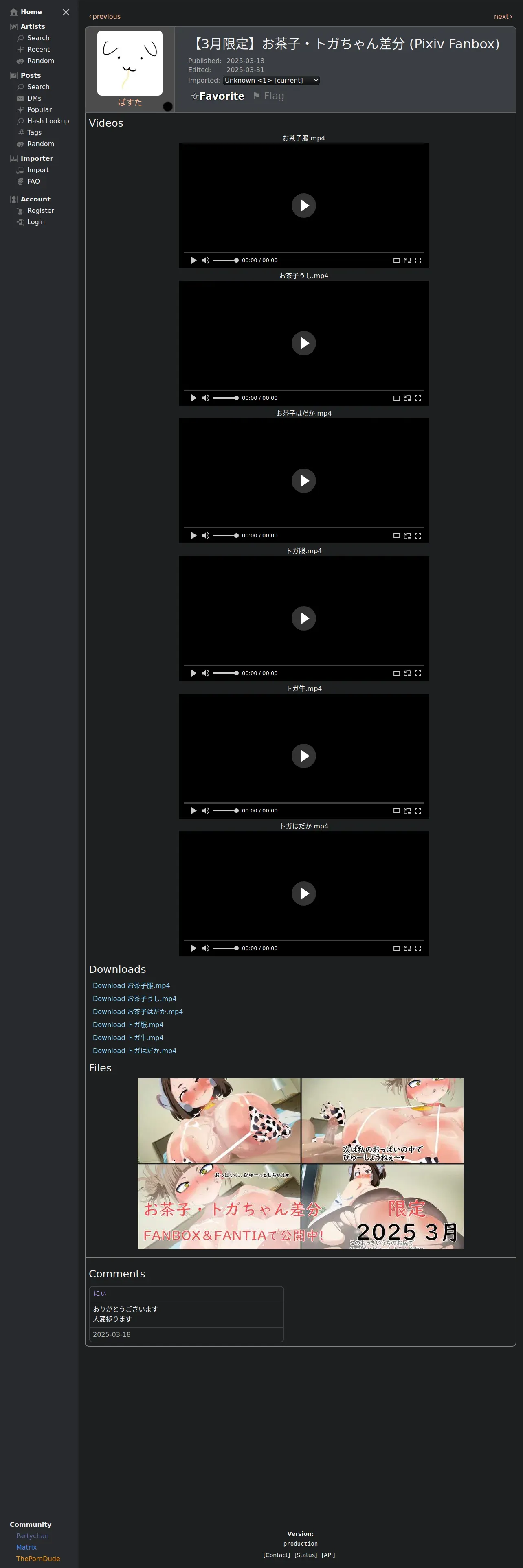Toggle picture-in-picture on お茶子はだか.mp4
523x1568 pixels.
pos(407,536)
